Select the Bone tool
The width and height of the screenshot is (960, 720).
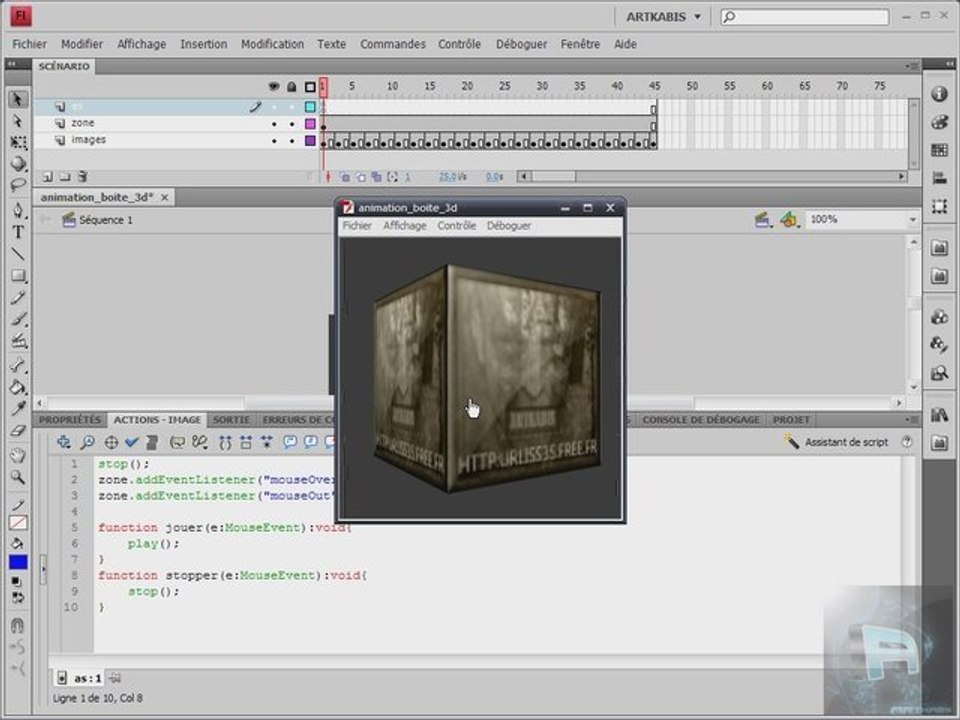[x=18, y=365]
